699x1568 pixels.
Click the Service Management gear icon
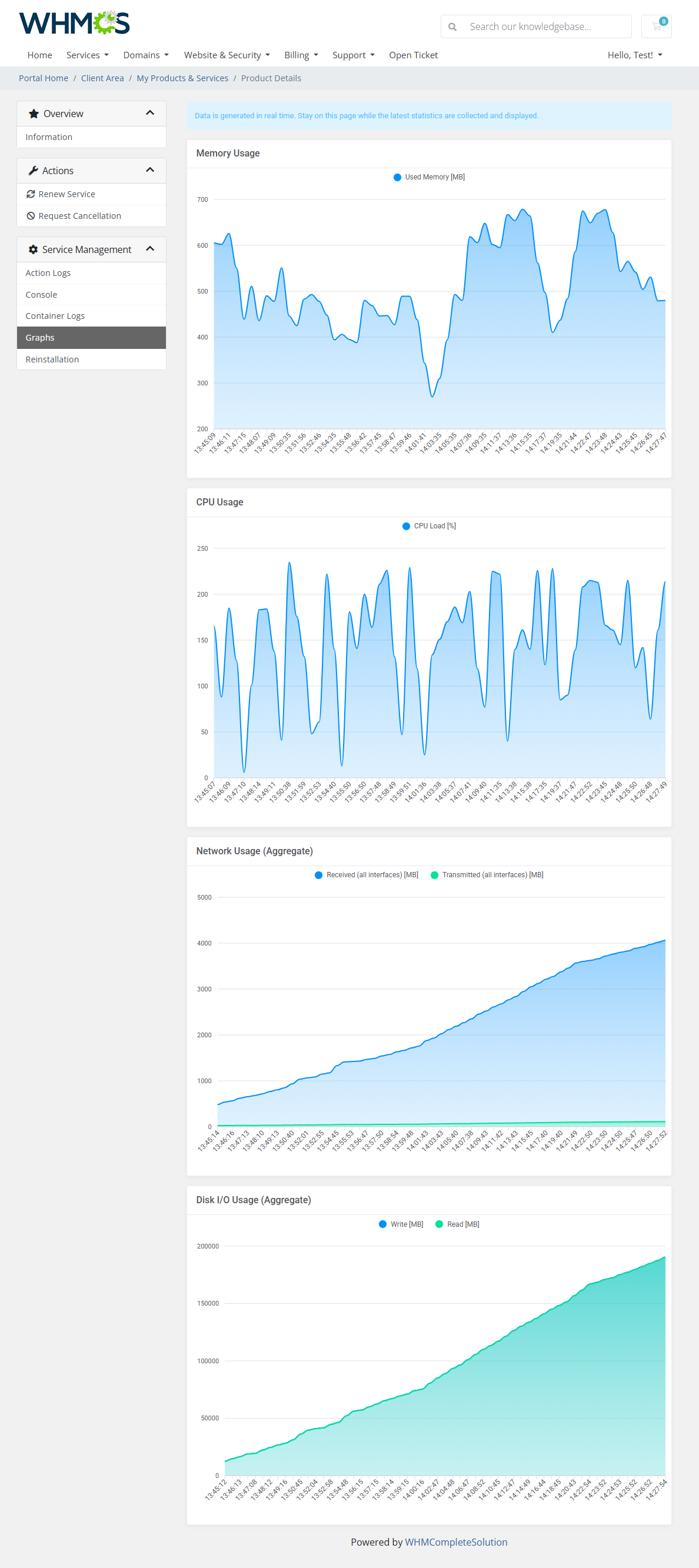(34, 249)
